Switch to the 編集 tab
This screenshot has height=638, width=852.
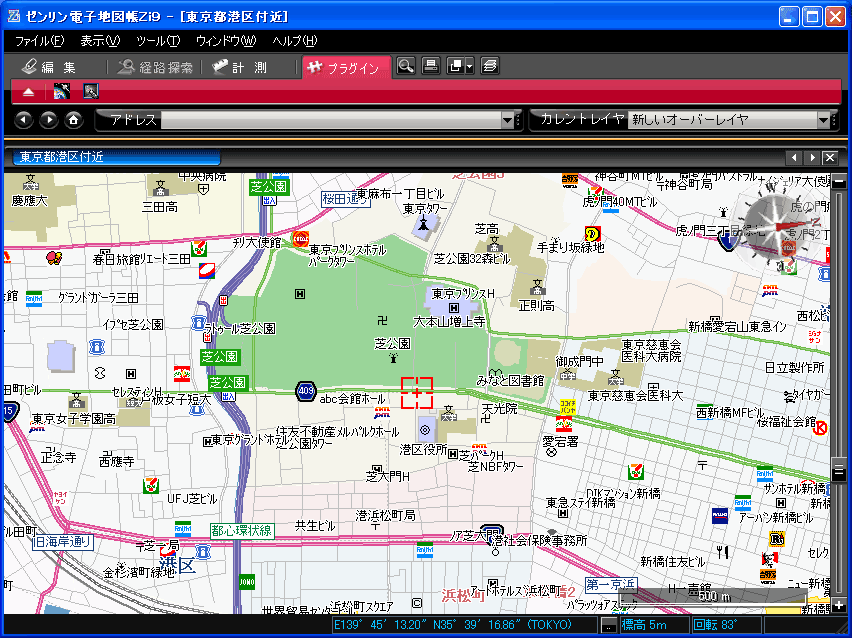pos(50,67)
